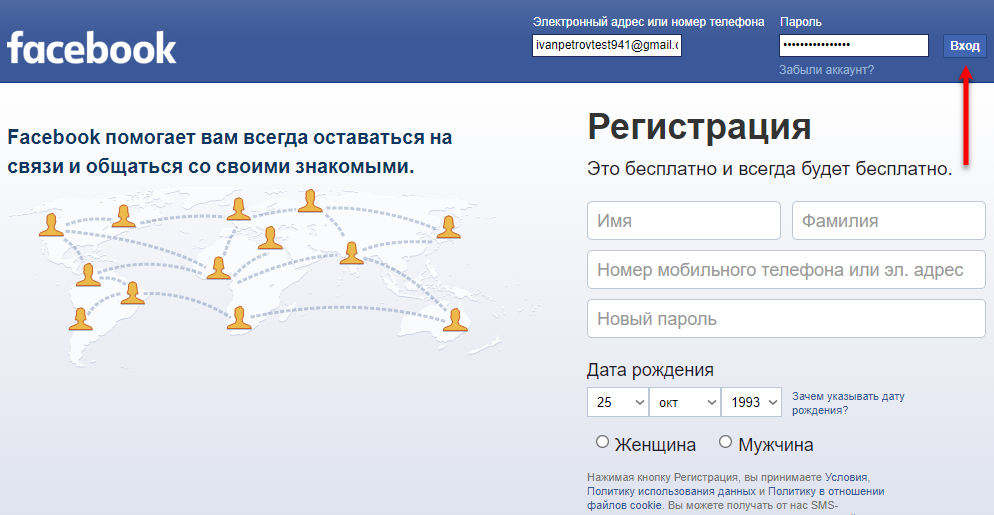Viewport: 994px width, 515px height.
Task: Click the facebook logo
Action: 91,48
